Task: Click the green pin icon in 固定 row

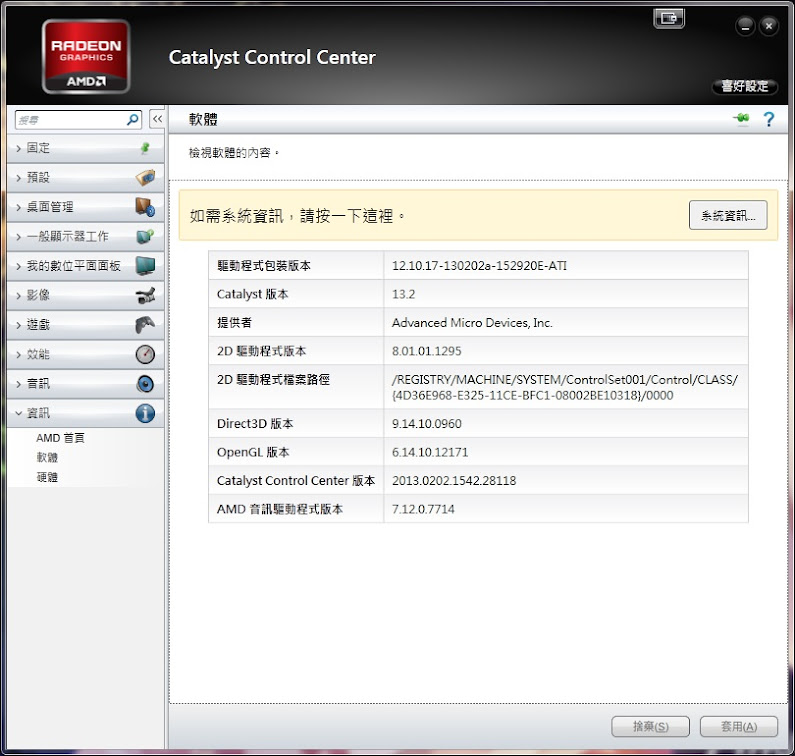Action: point(146,148)
